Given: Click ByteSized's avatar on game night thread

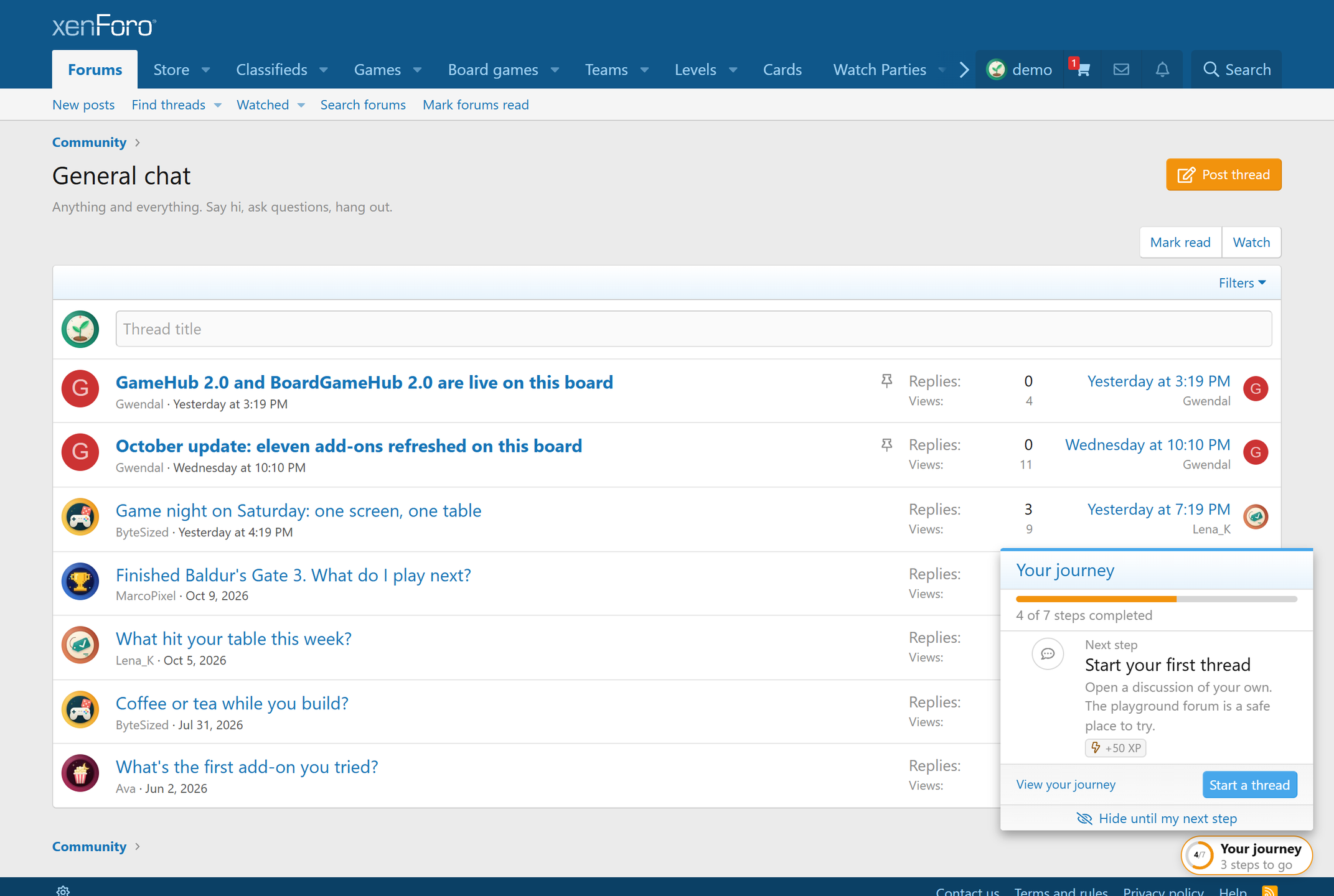Looking at the screenshot, I should [80, 517].
